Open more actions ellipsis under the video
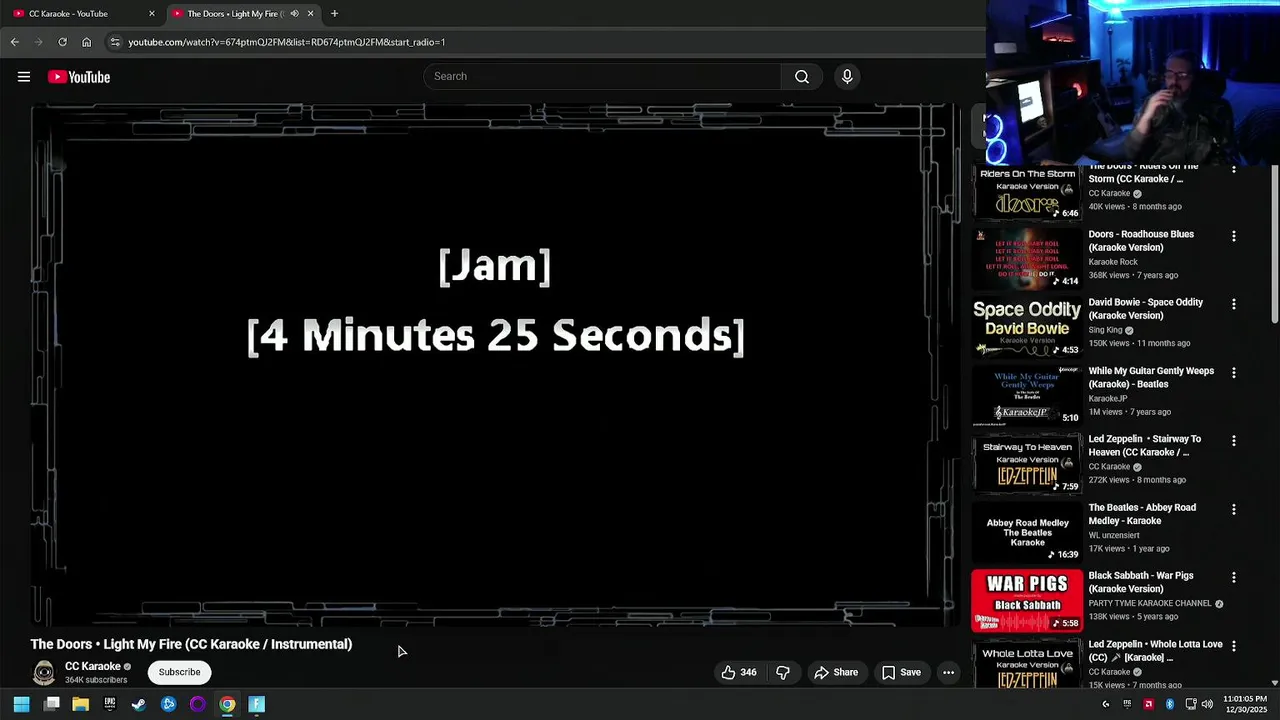 (948, 673)
